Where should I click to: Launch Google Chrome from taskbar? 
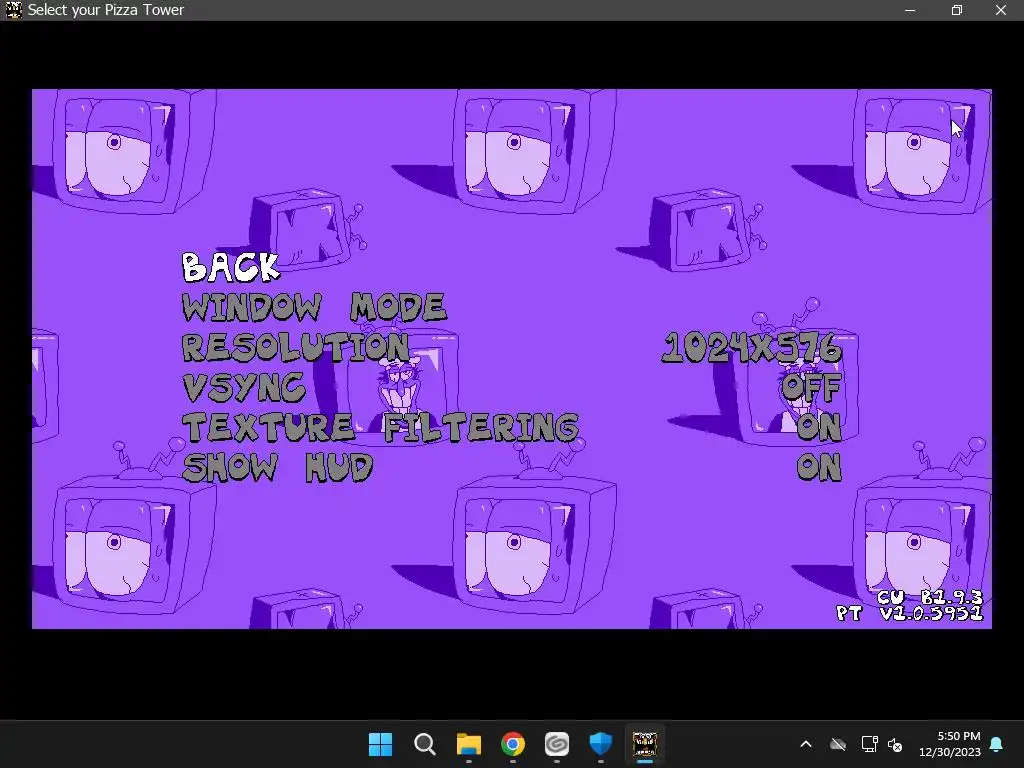coord(513,744)
